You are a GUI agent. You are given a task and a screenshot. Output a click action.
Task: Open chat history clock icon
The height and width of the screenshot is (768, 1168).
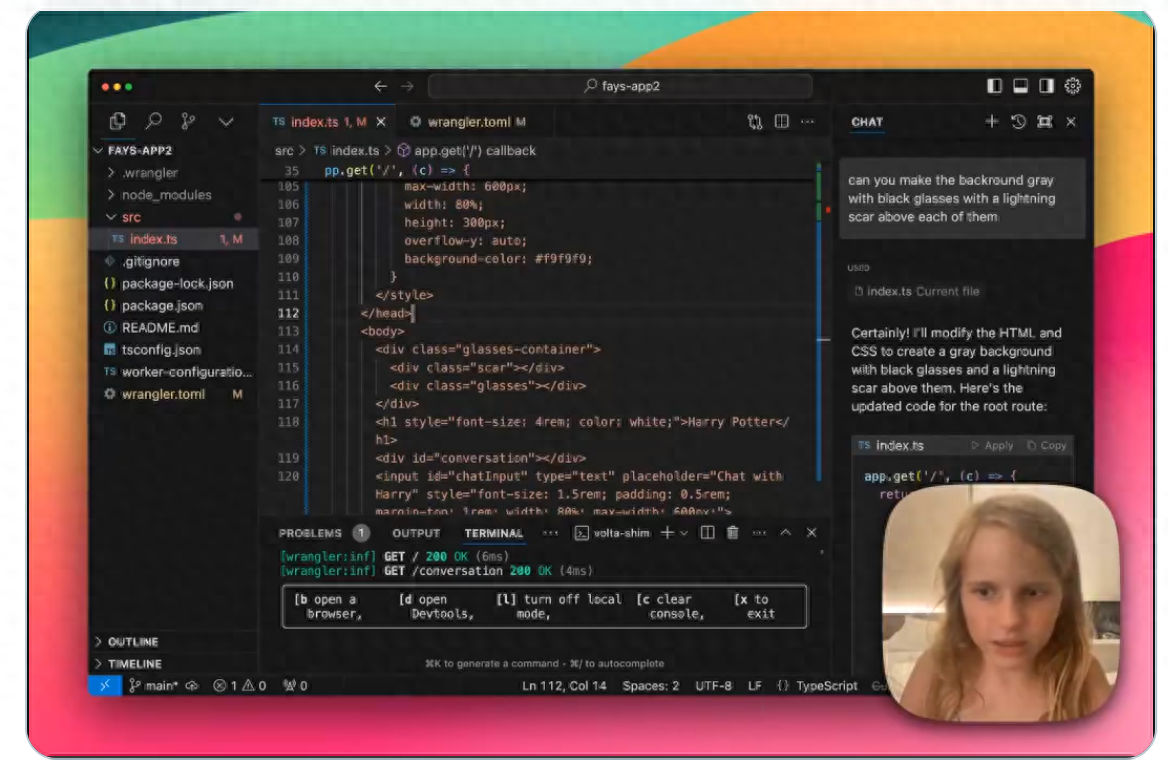(x=1018, y=122)
